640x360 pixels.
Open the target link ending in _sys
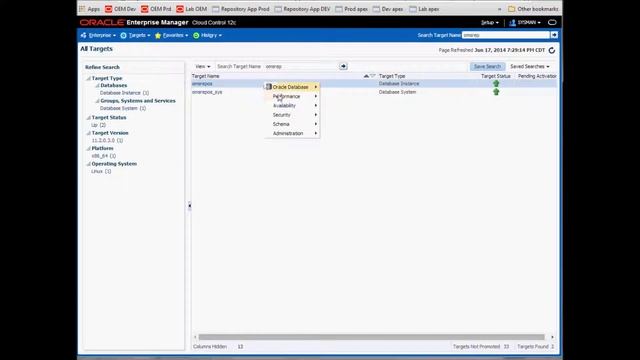pyautogui.click(x=207, y=92)
